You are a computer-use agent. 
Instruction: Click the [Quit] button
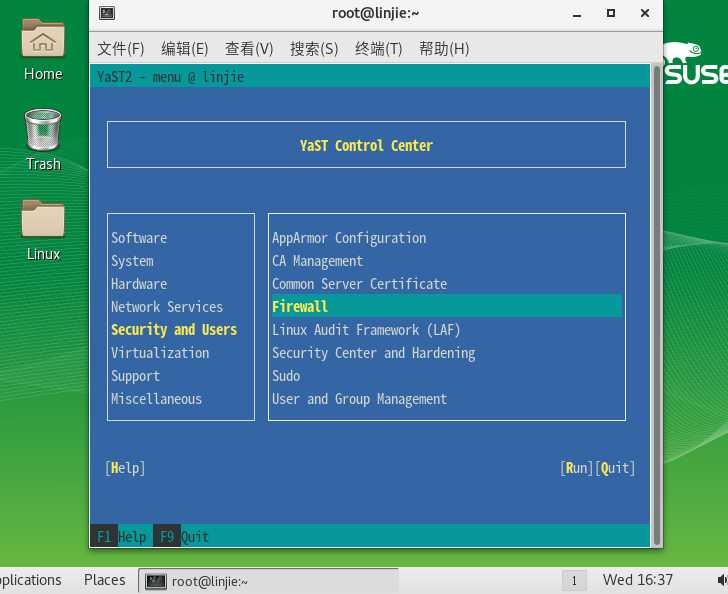pos(615,468)
